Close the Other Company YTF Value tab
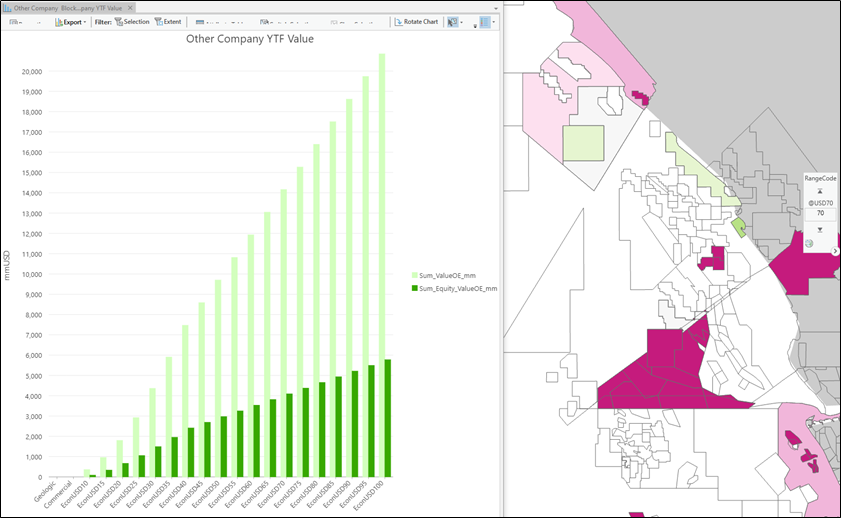The height and width of the screenshot is (518, 841). (131, 7)
